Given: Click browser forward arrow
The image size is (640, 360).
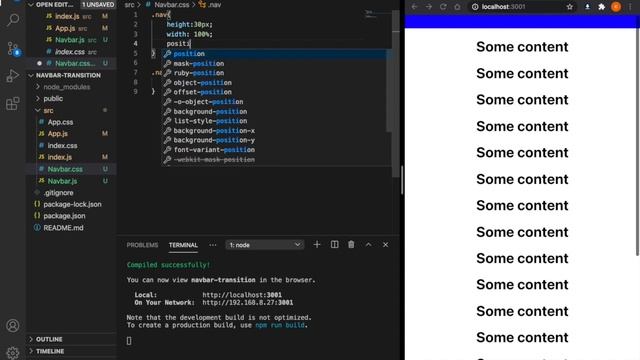Looking at the screenshot, I should pos(429,7).
